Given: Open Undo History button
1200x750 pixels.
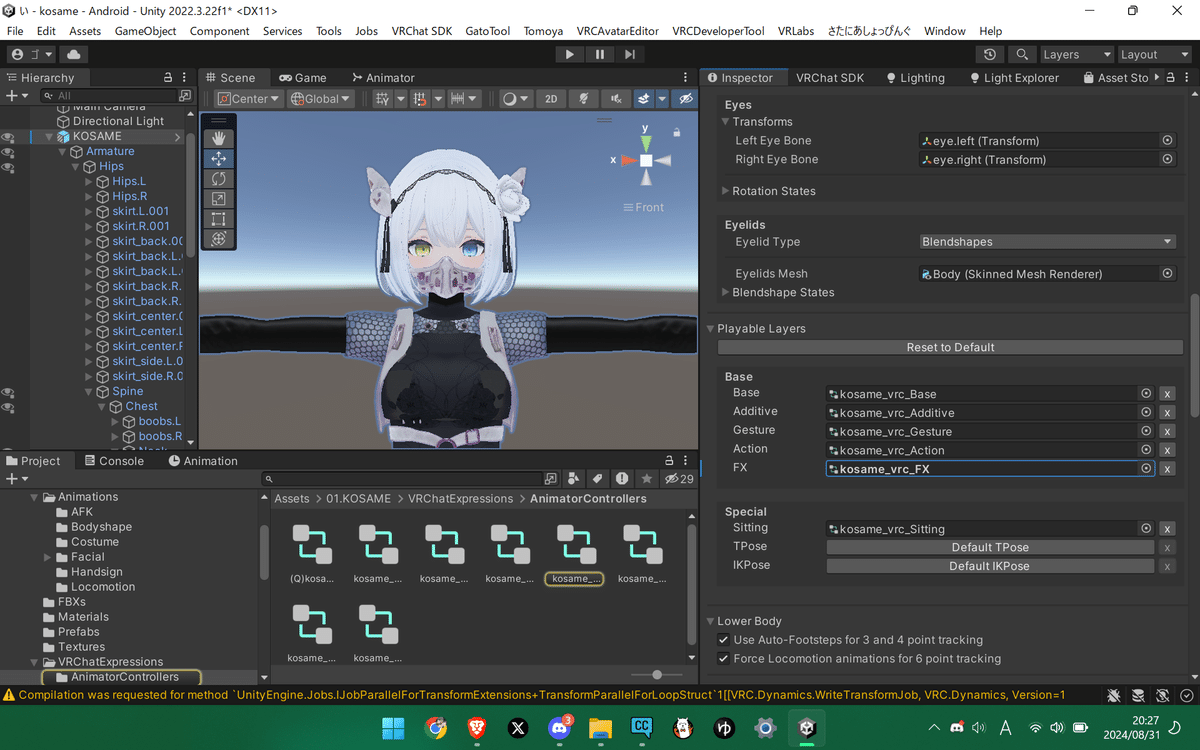Looking at the screenshot, I should pos(990,54).
